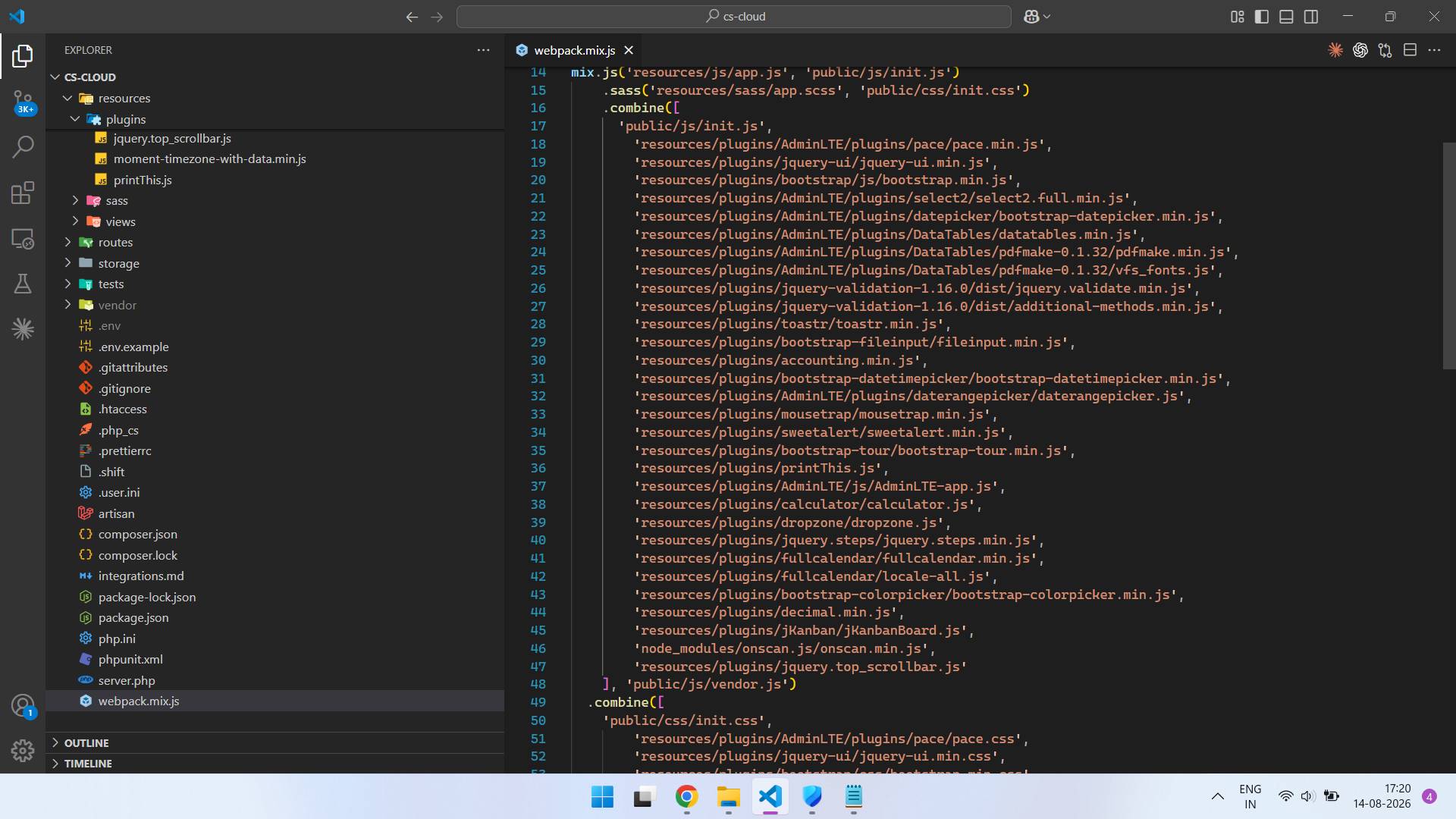This screenshot has height=819, width=1456.
Task: Click the editor vertical scrollbar thumb
Action: [1449, 256]
